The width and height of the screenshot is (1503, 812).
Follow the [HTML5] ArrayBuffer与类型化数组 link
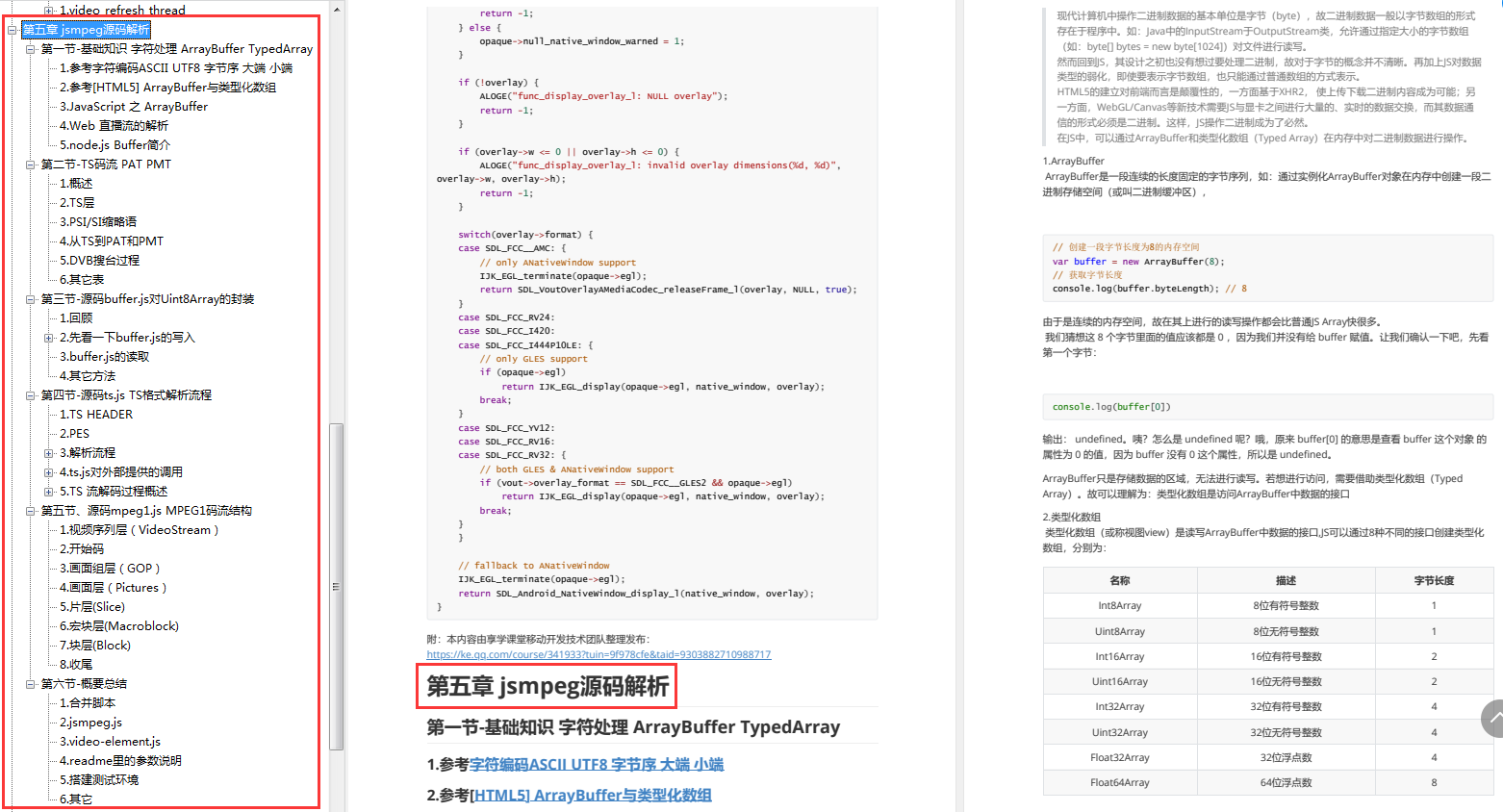(x=591, y=795)
